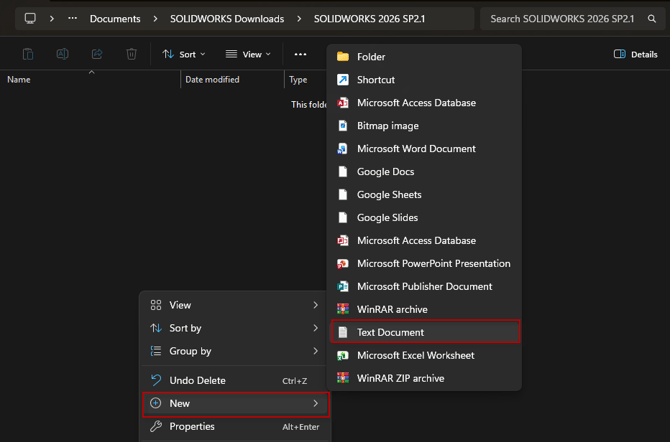Click the New plus circle icon
This screenshot has width=670, height=442.
(x=156, y=403)
